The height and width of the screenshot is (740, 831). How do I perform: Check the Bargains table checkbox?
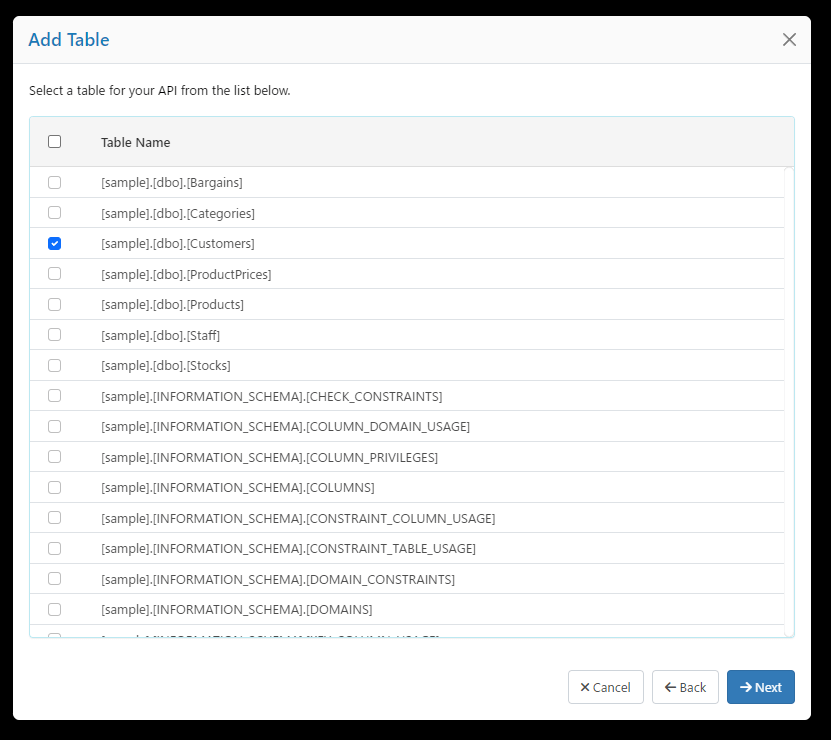pyautogui.click(x=55, y=183)
